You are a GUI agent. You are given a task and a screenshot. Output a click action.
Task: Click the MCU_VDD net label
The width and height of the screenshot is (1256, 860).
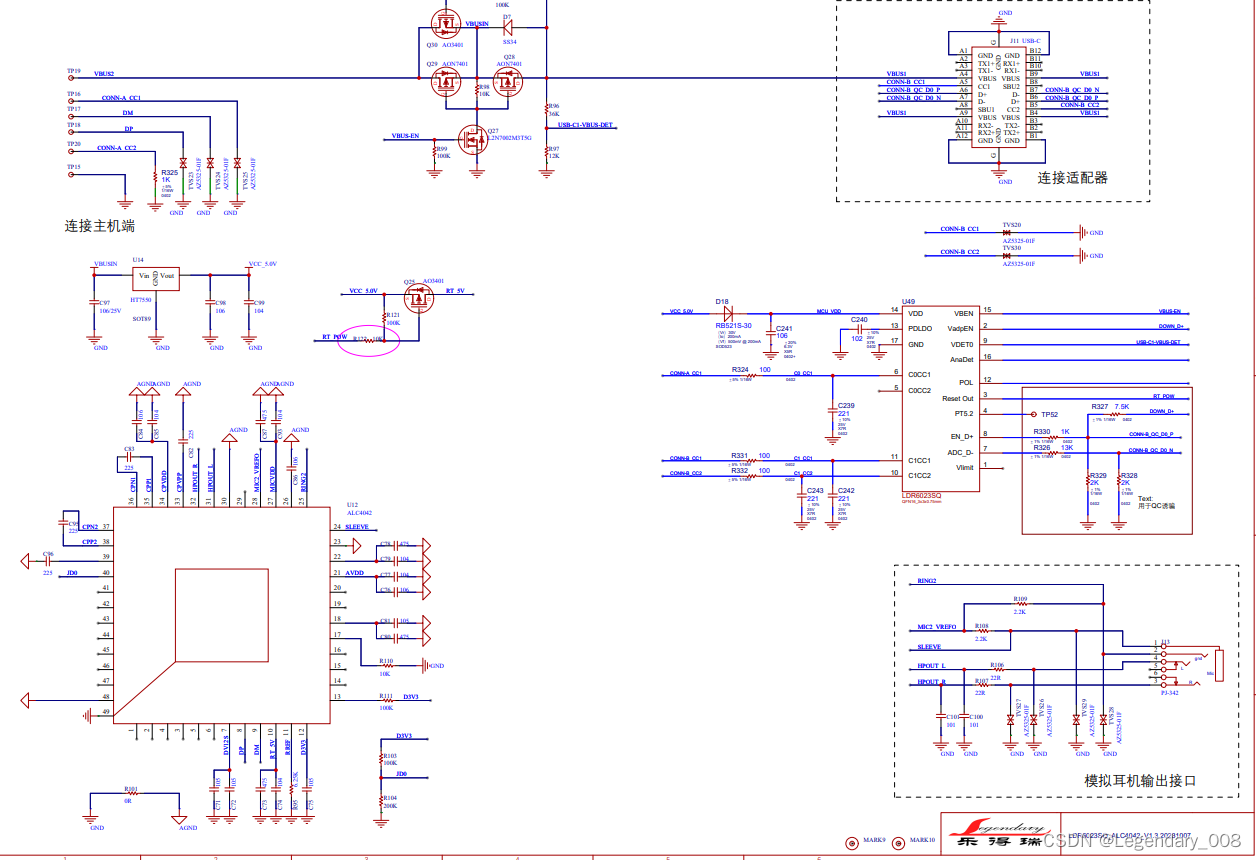coord(829,311)
